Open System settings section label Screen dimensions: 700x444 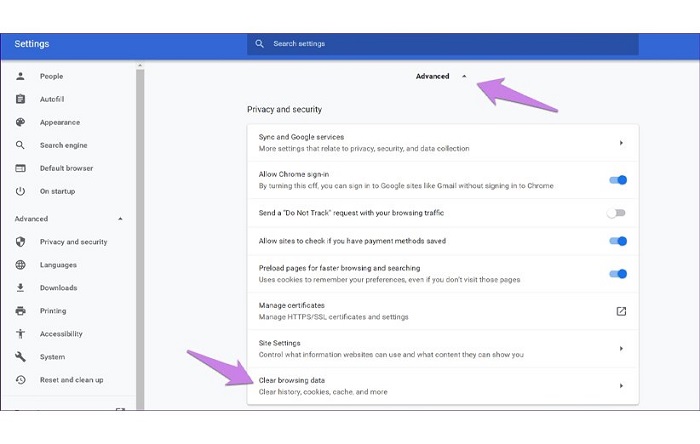tap(52, 357)
